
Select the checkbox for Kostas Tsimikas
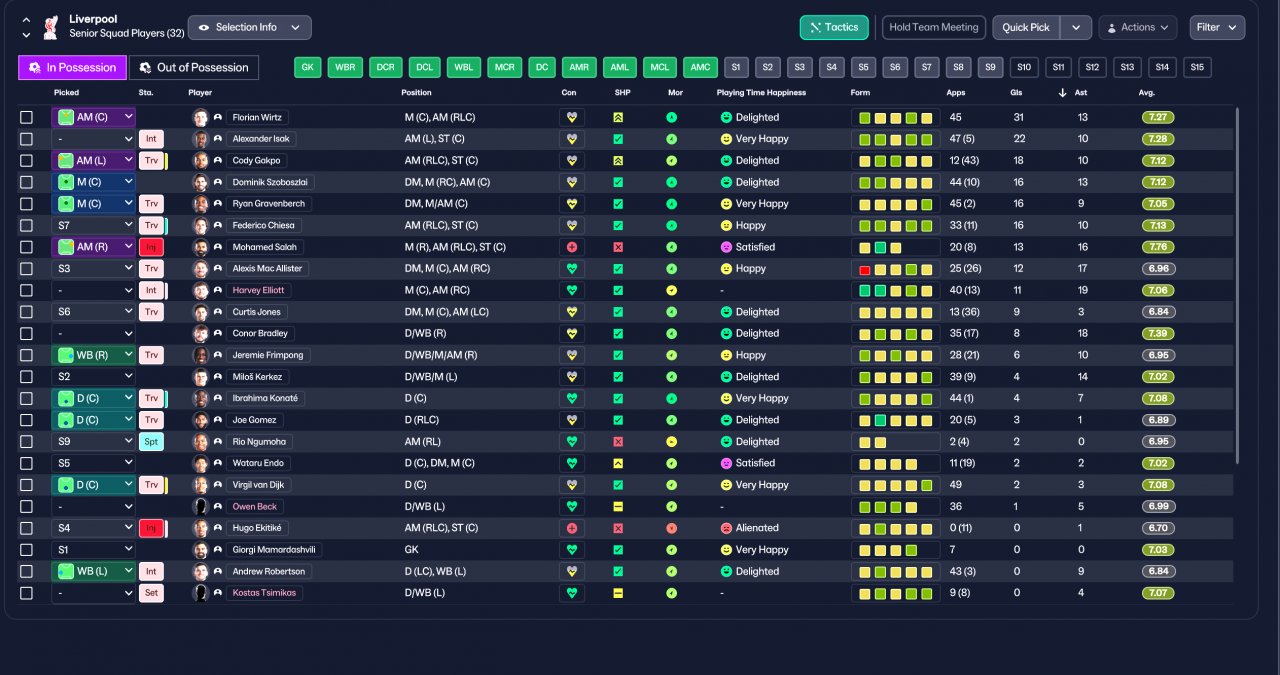(x=26, y=593)
